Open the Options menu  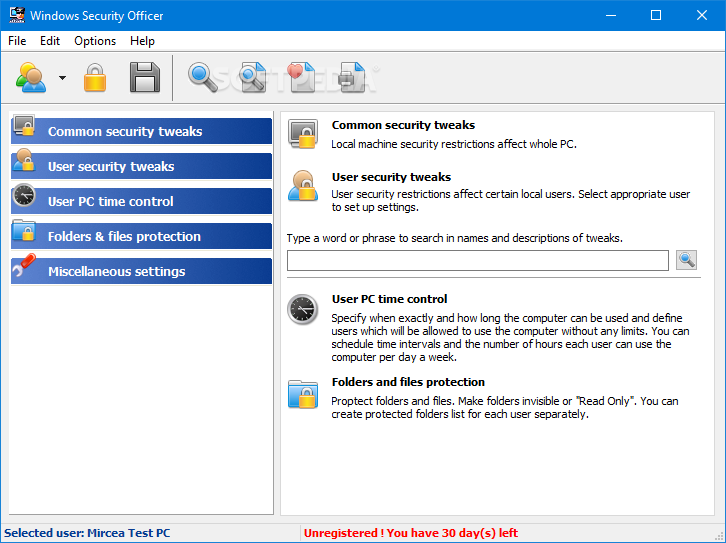click(x=95, y=41)
